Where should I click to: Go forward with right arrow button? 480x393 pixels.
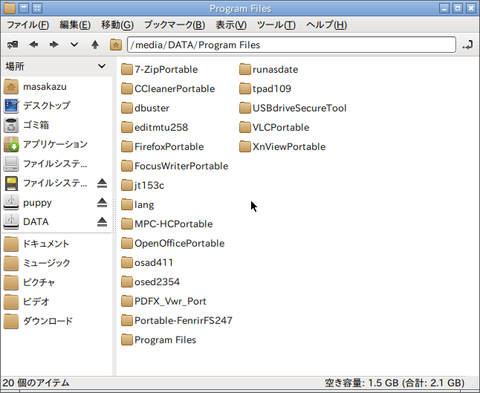(54, 45)
